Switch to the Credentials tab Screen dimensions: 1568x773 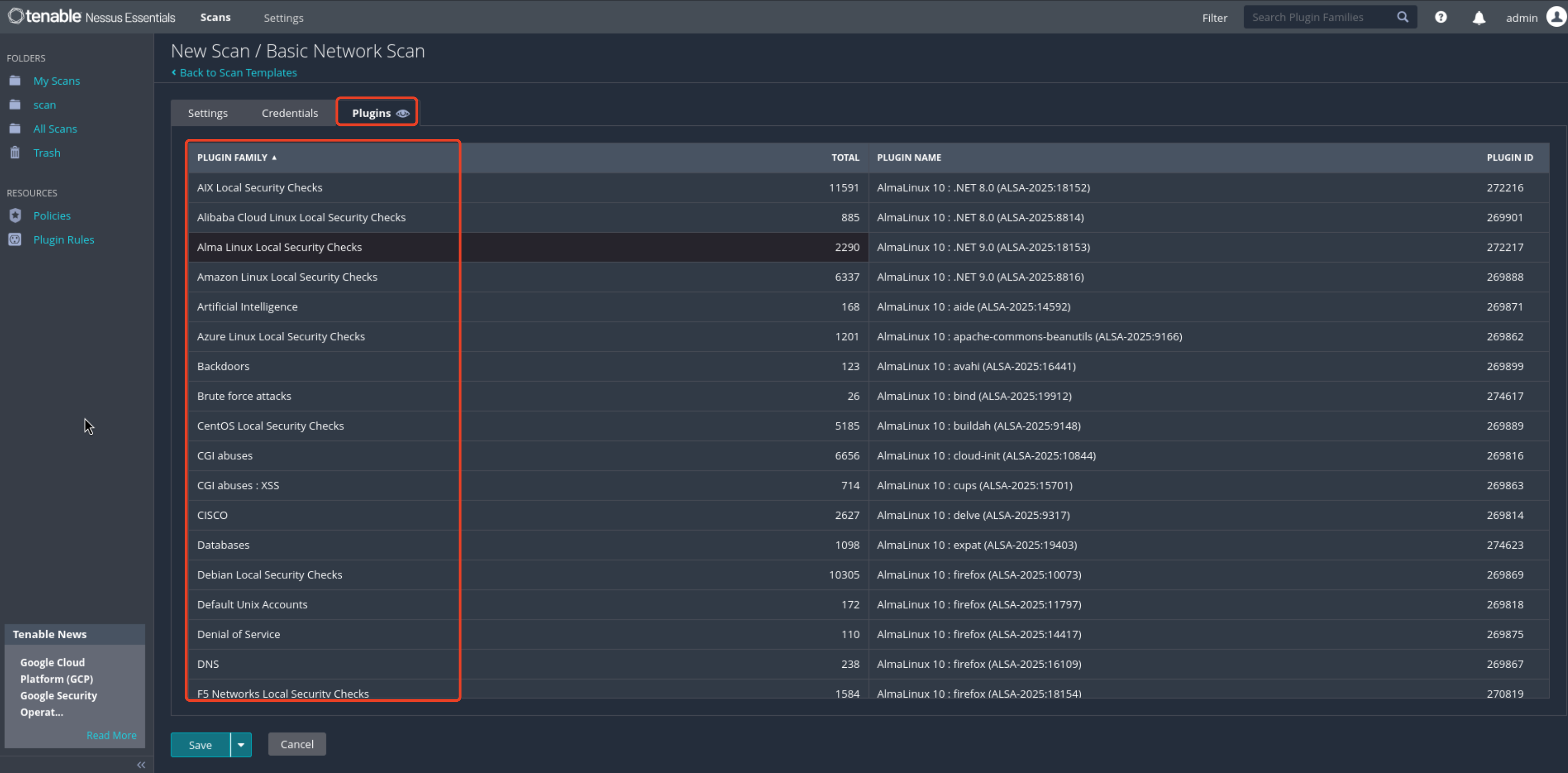(x=289, y=114)
